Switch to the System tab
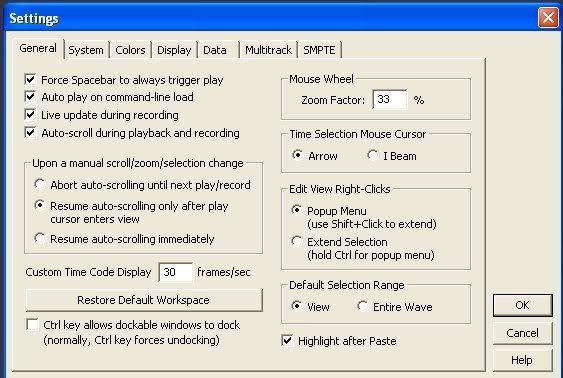 click(86, 50)
